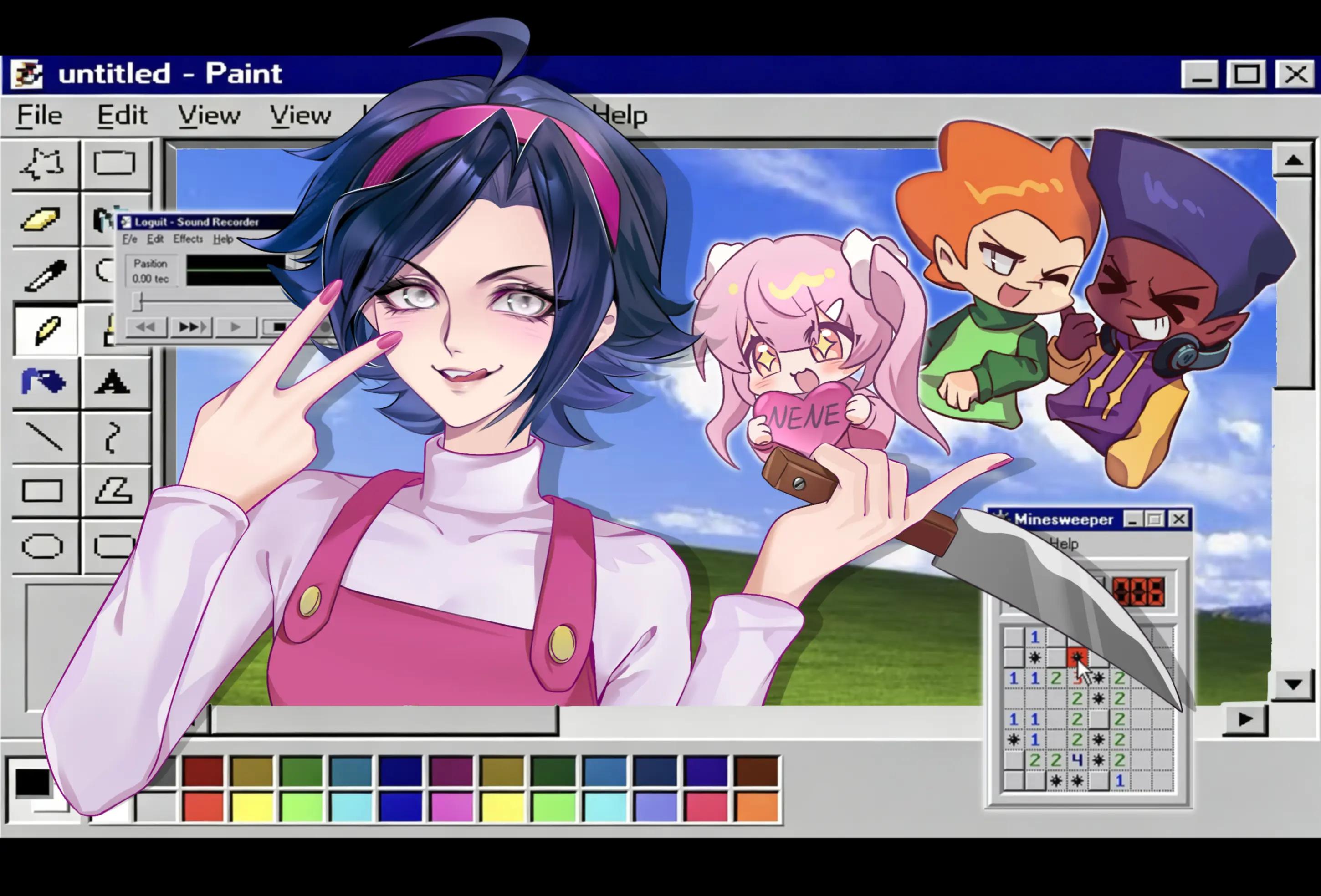Click the Minesweeper cell showing 4

coord(1077,760)
